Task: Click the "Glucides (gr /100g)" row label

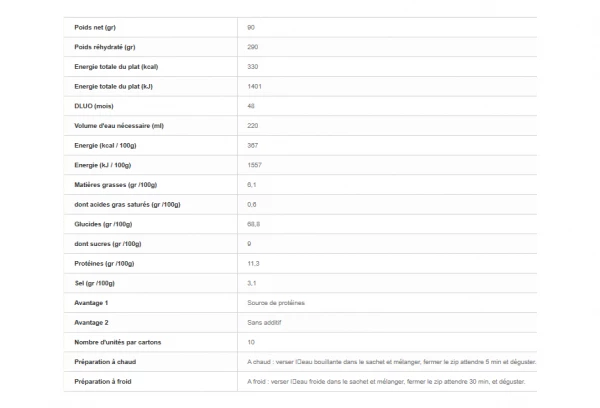Action: (104, 223)
